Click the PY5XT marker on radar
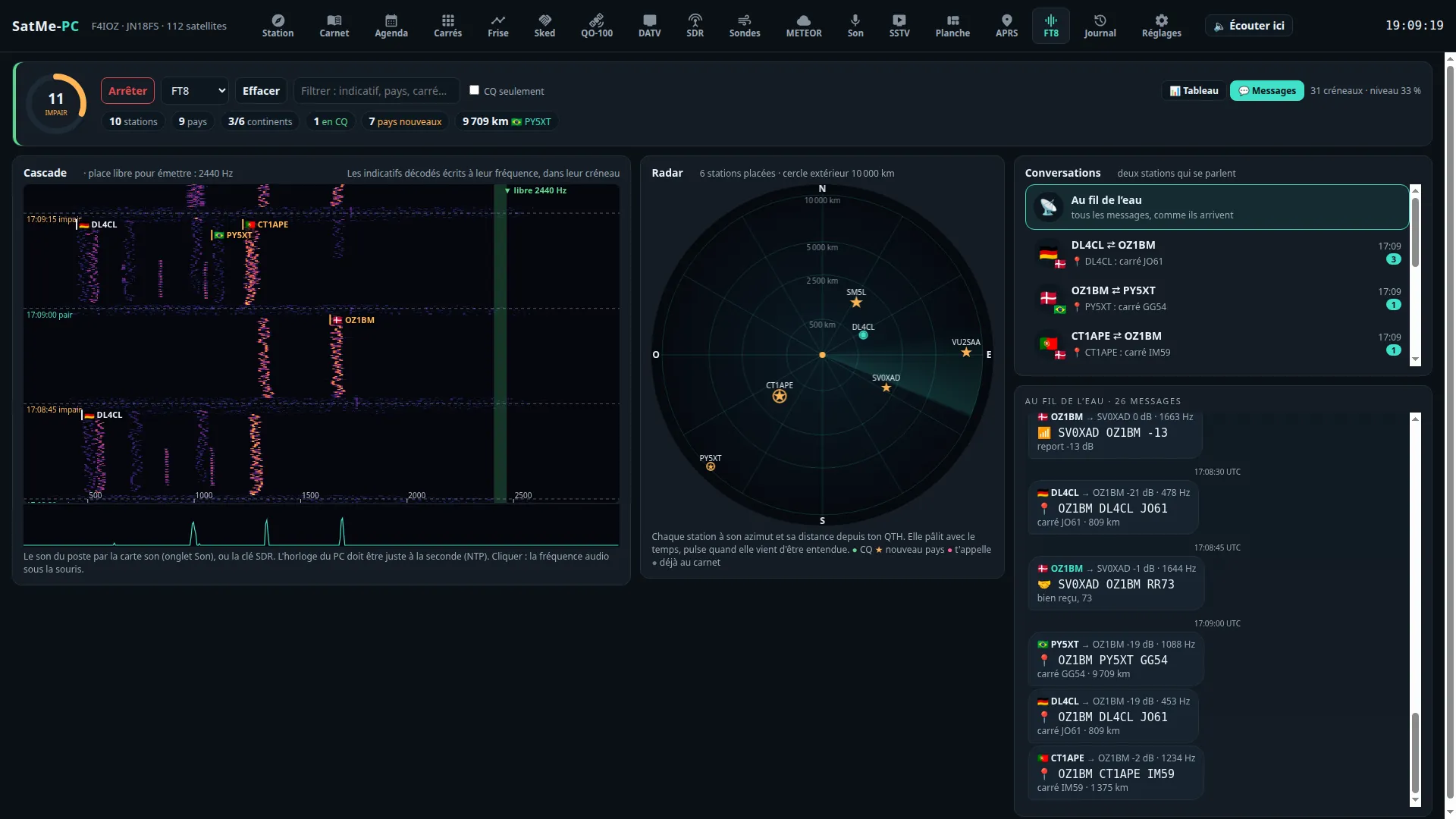The width and height of the screenshot is (1456, 819). coord(711,466)
